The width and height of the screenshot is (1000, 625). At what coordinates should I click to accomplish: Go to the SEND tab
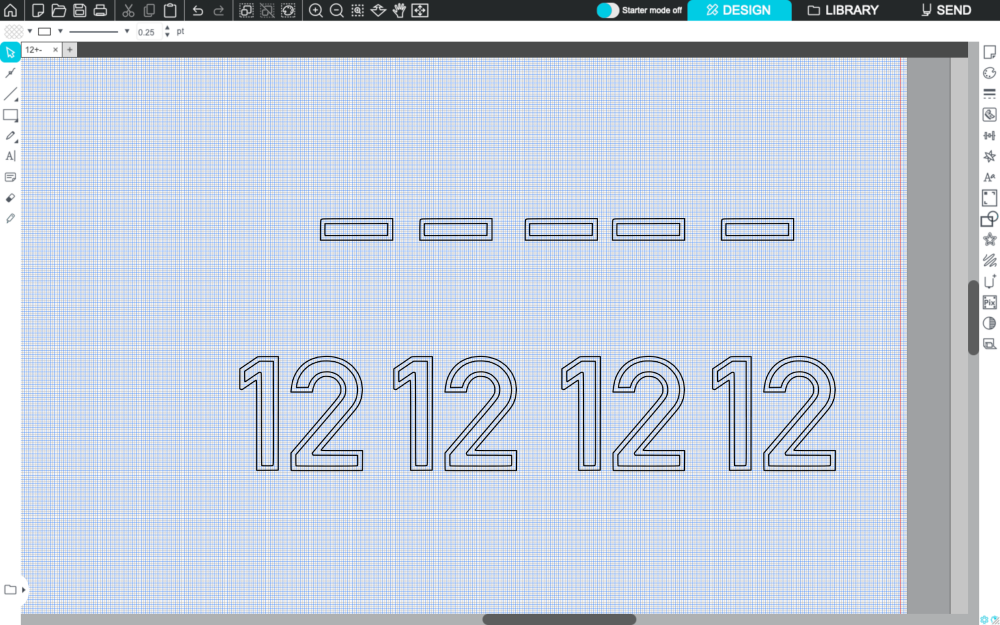pos(945,10)
